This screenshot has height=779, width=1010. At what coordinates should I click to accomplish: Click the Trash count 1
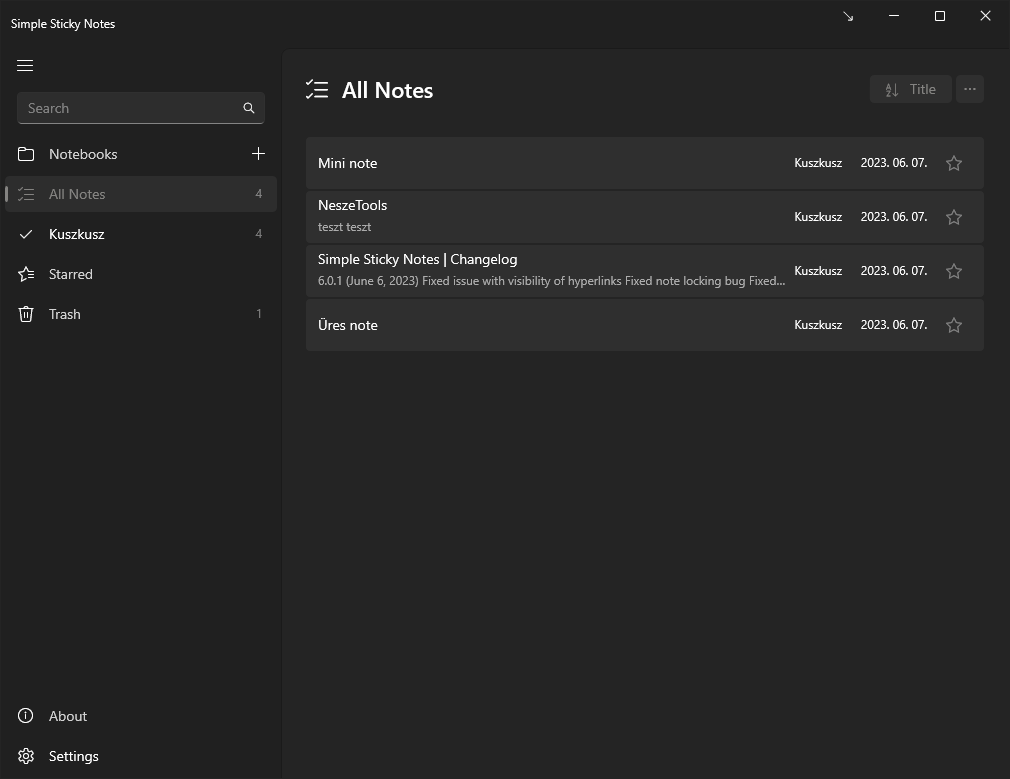click(x=259, y=314)
